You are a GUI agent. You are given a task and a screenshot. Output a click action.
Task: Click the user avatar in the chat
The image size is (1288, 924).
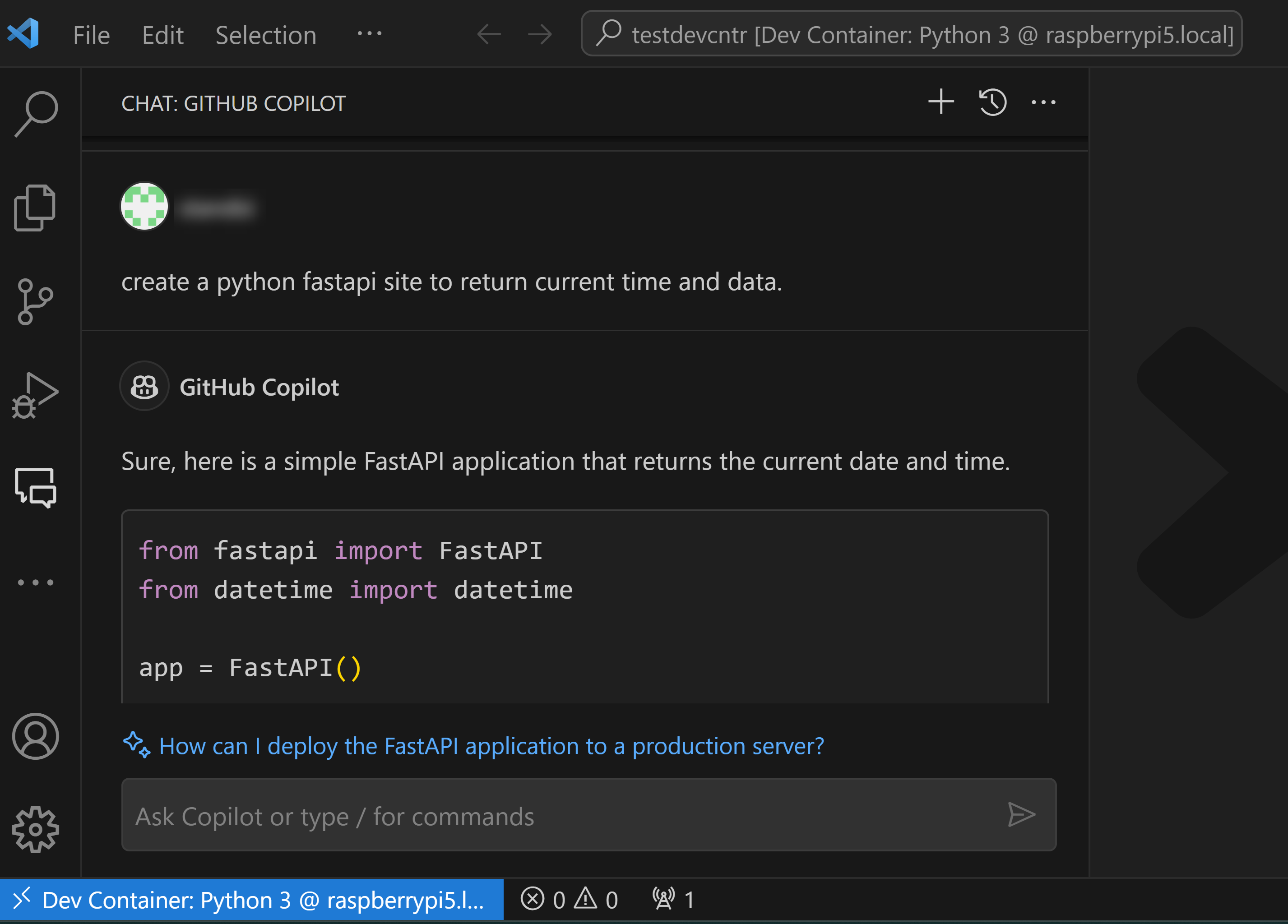click(144, 206)
